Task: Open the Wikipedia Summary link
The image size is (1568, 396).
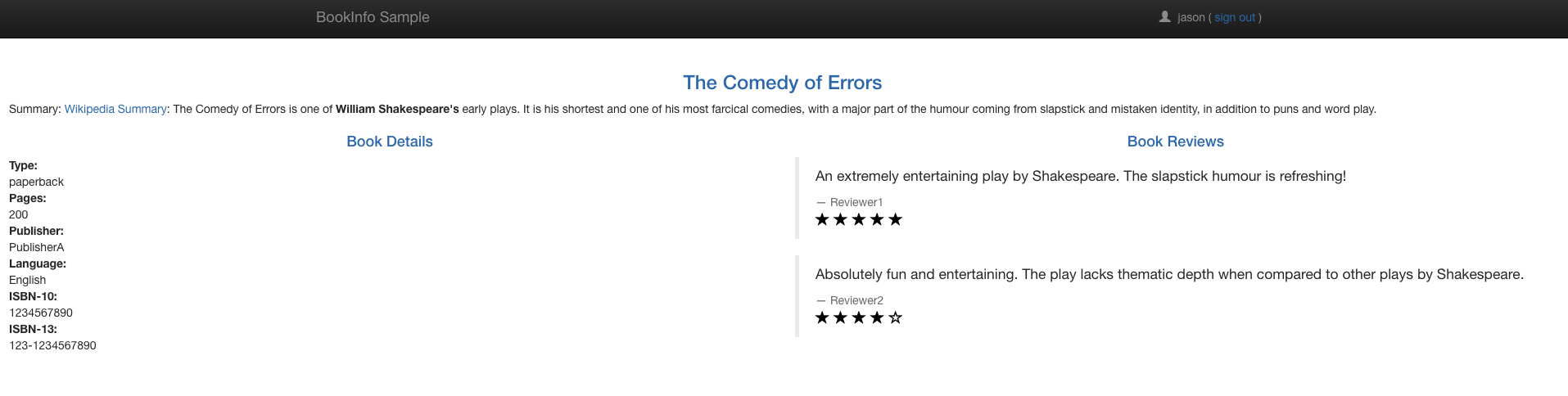Action: pos(115,109)
